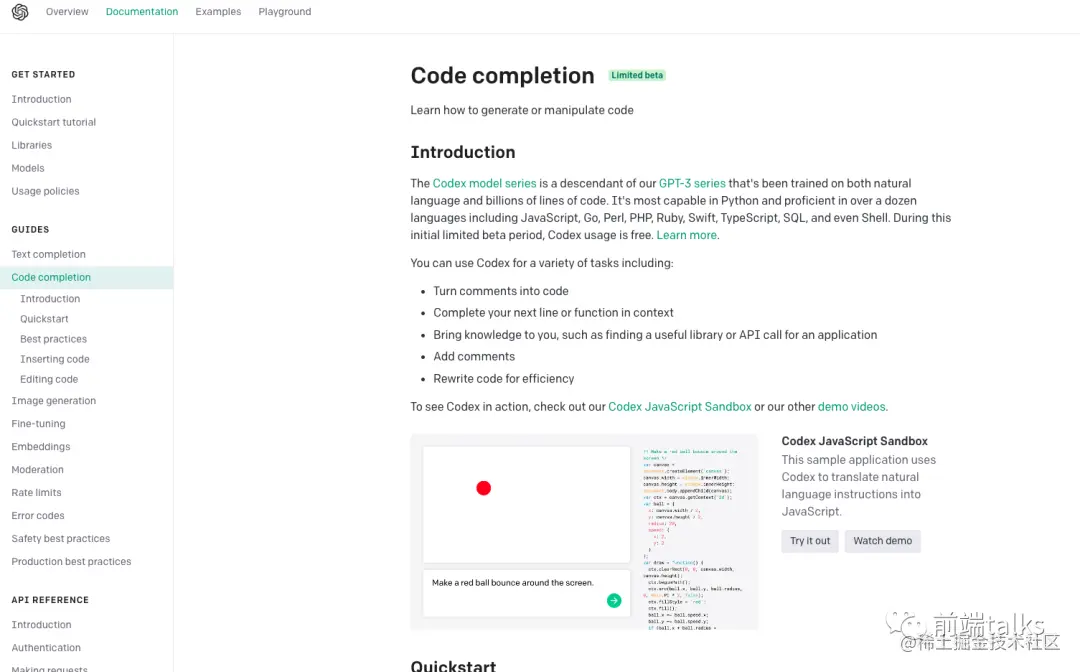Open Rate limits guide
Image resolution: width=1080 pixels, height=672 pixels.
(37, 492)
